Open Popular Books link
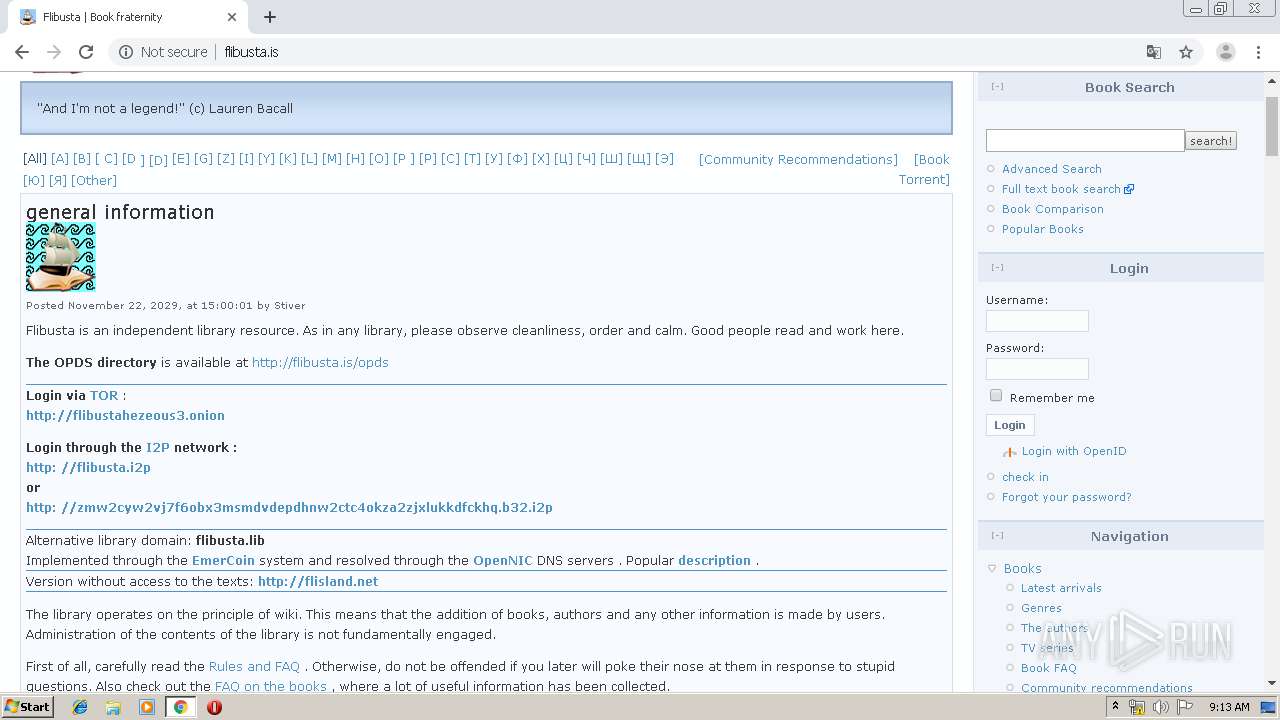The image size is (1280, 720). click(1043, 229)
